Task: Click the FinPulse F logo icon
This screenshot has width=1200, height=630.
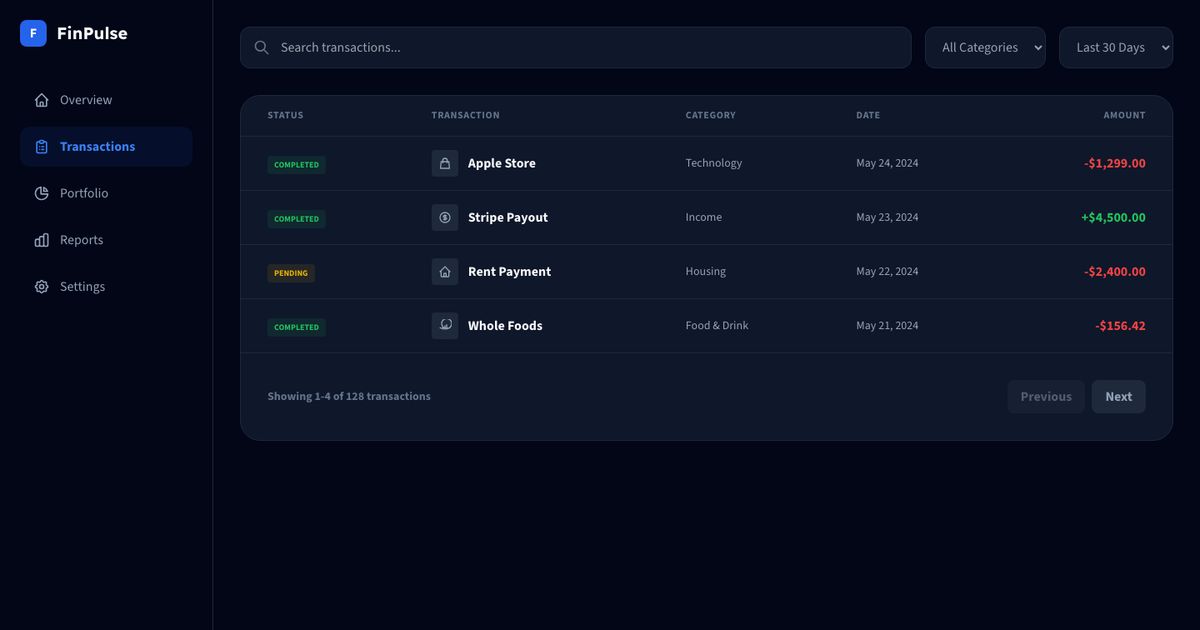Action: coord(33,33)
